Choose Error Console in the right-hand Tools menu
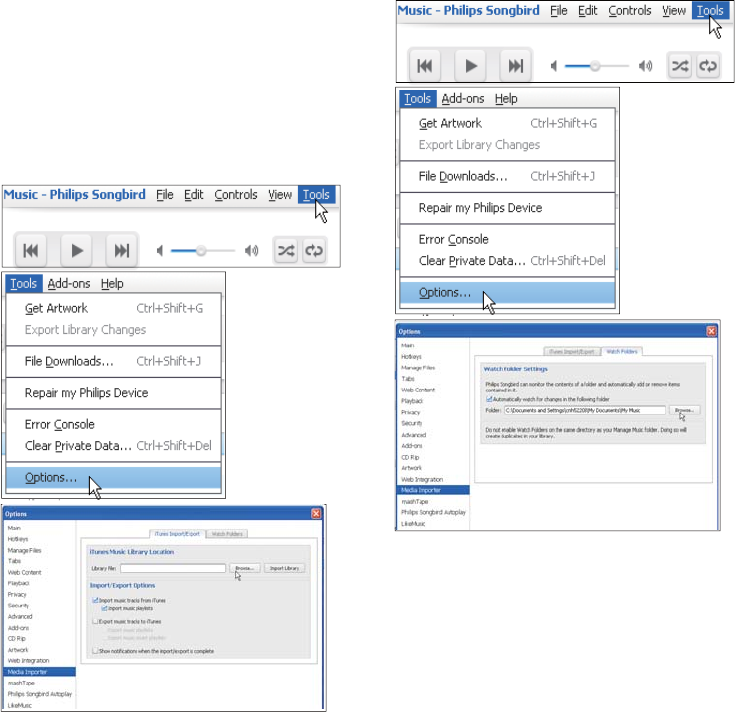The width and height of the screenshot is (735, 712). pos(507,240)
